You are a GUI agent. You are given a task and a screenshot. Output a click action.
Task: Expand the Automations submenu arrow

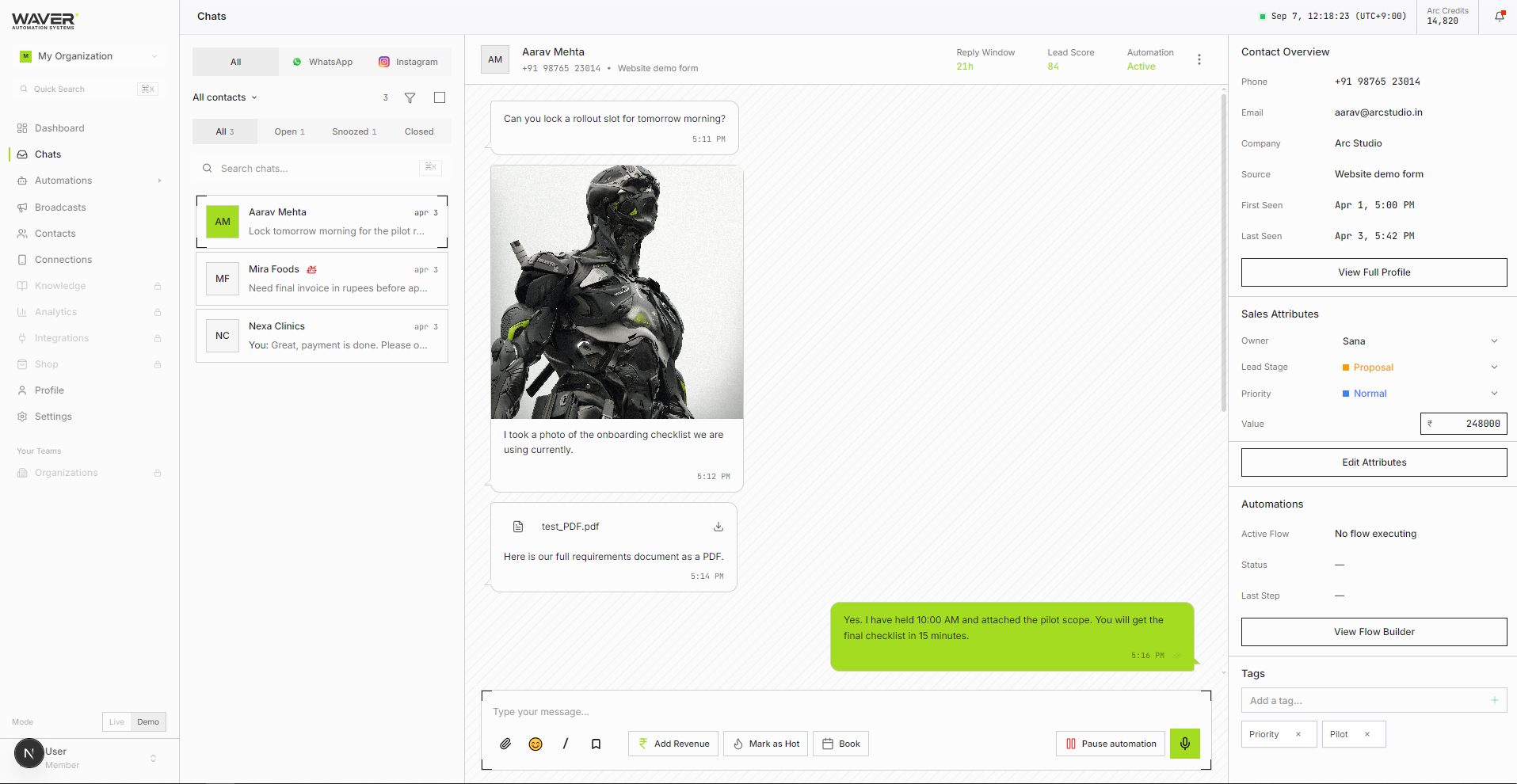(x=159, y=181)
